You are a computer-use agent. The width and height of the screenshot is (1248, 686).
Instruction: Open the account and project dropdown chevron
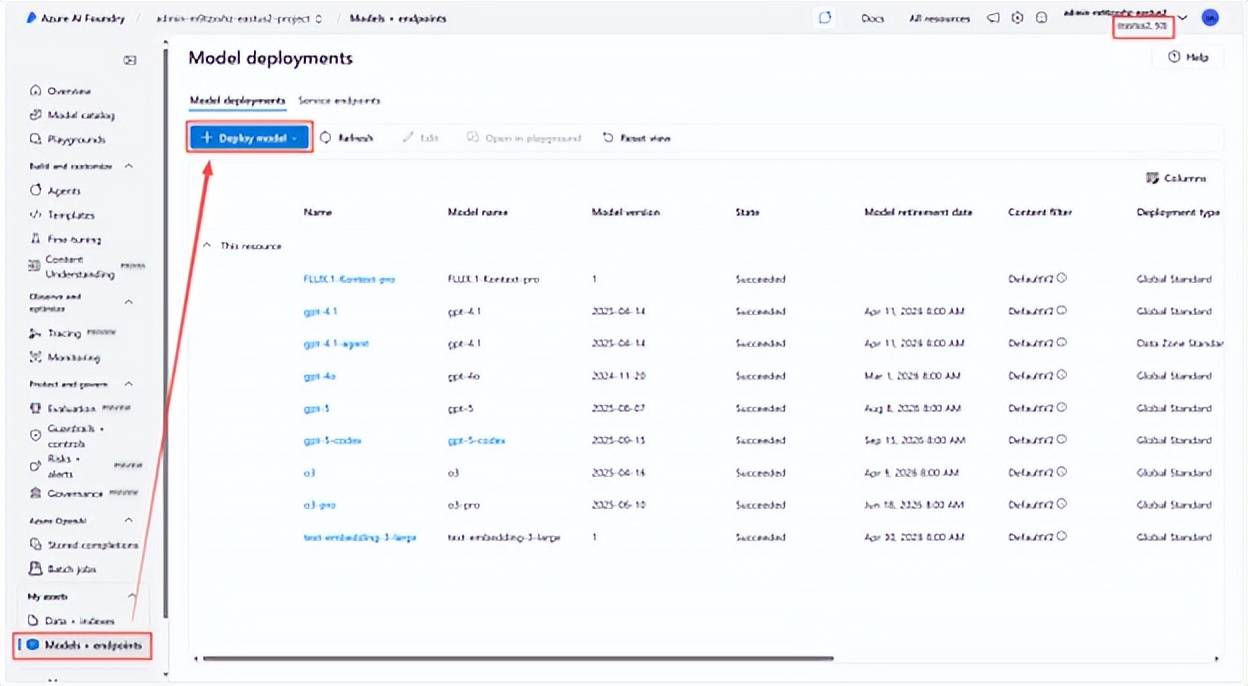pos(1183,18)
